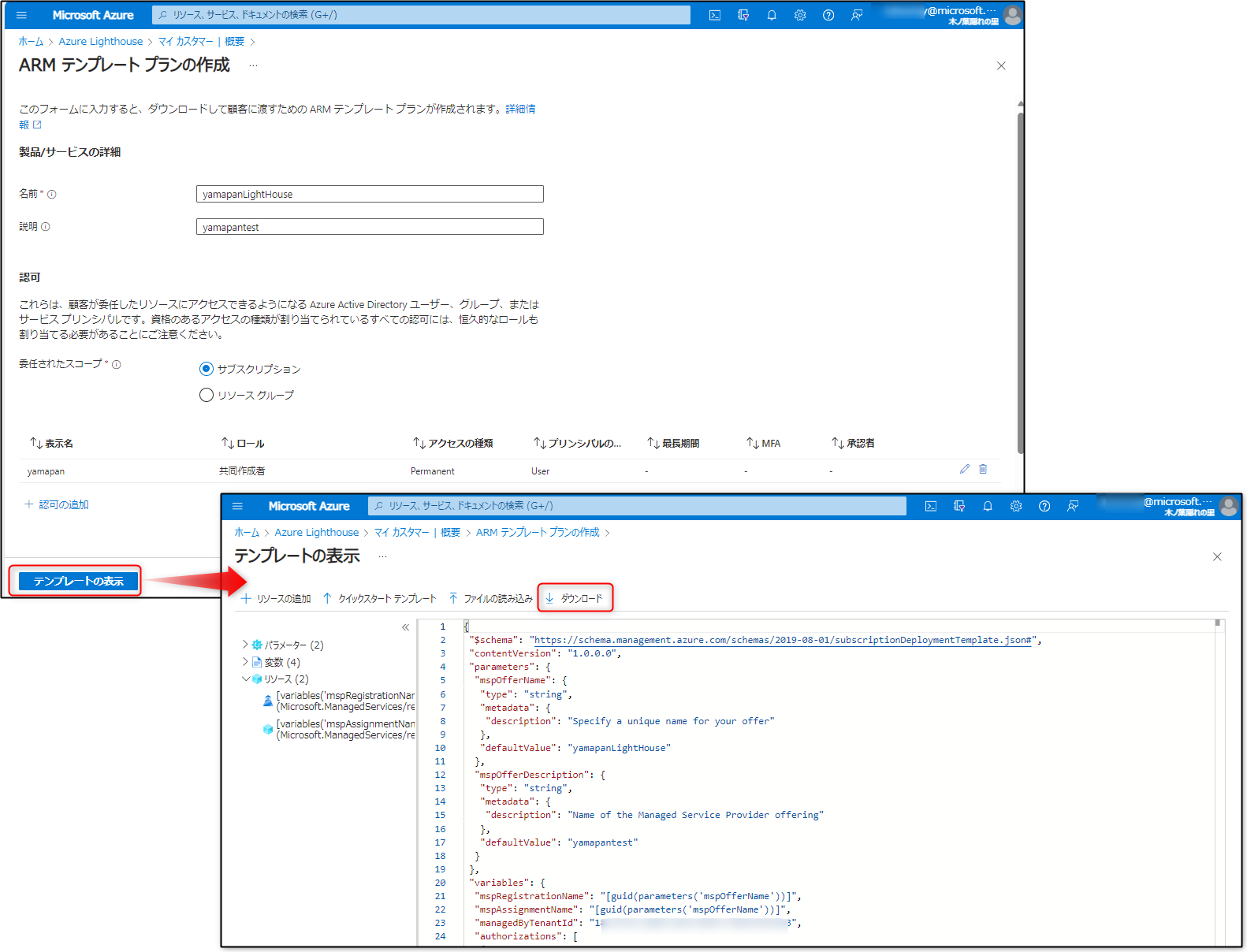
Task: Sort table by 表示名 column
Action: 51,444
